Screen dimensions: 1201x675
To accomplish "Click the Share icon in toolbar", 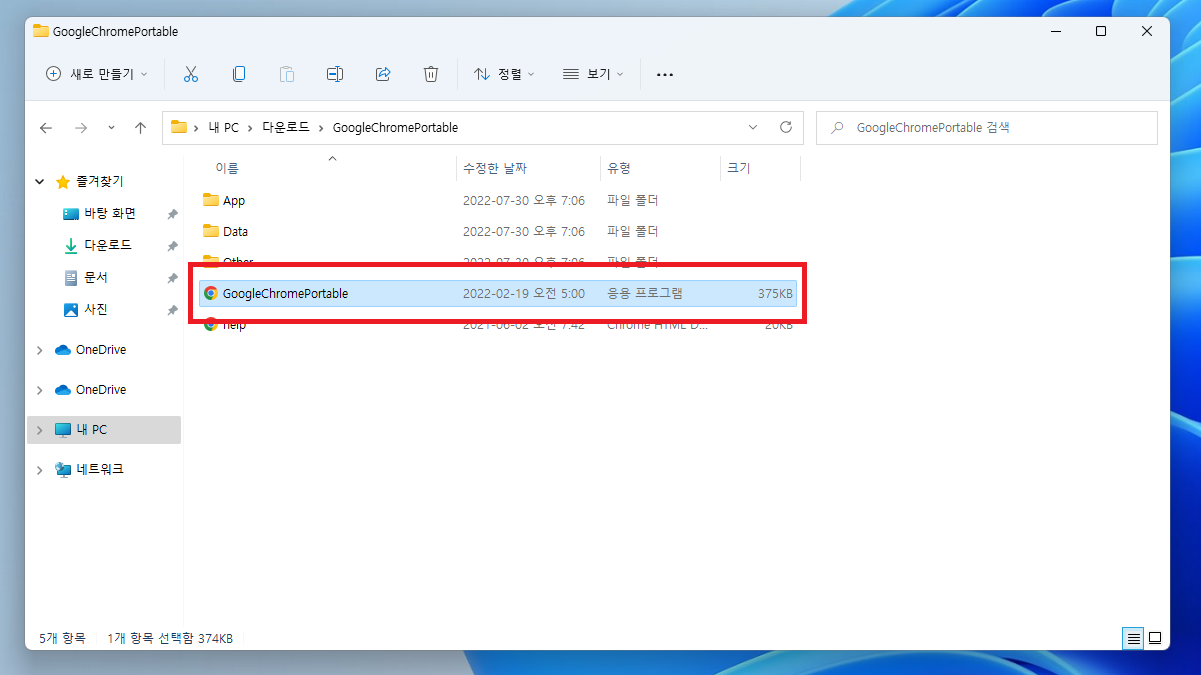I will click(x=383, y=74).
